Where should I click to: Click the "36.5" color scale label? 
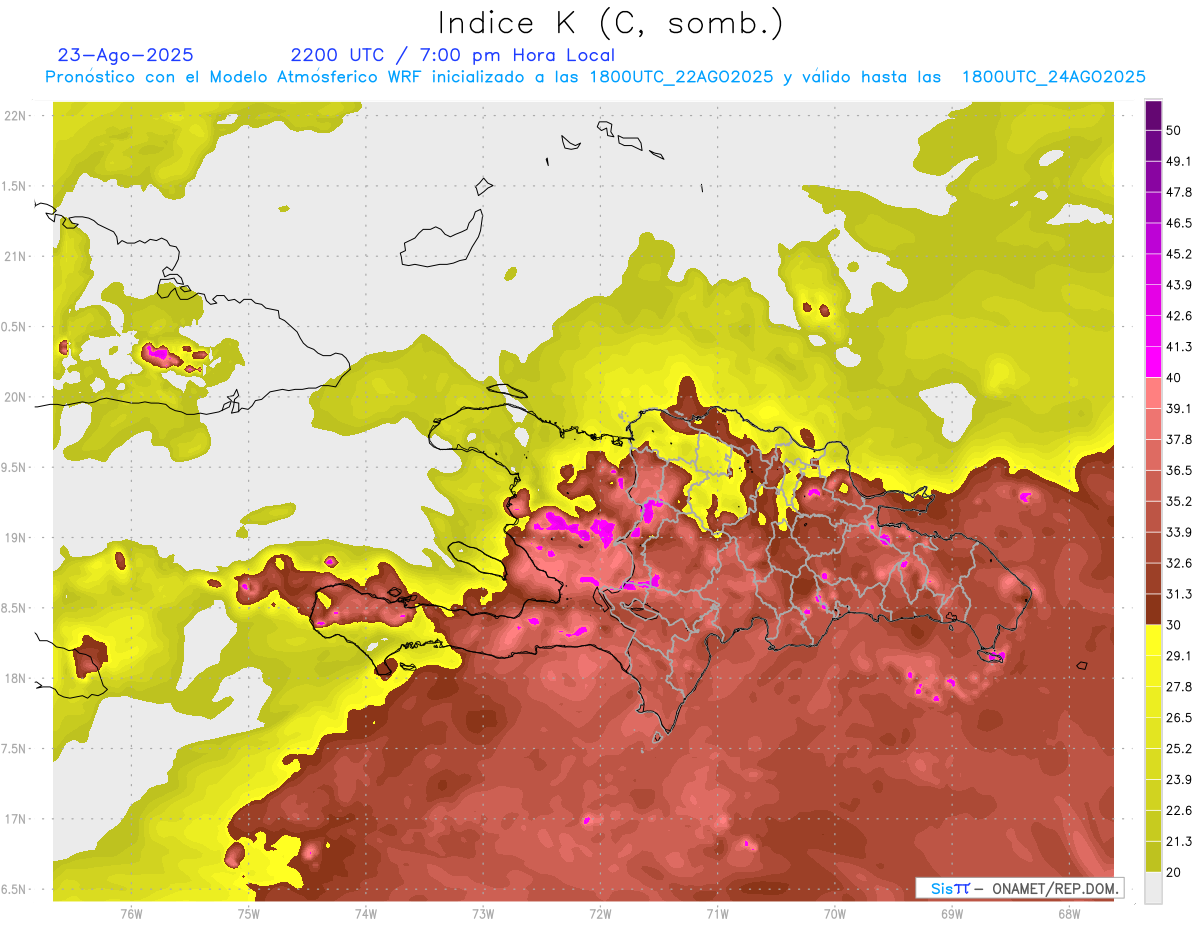[1179, 470]
